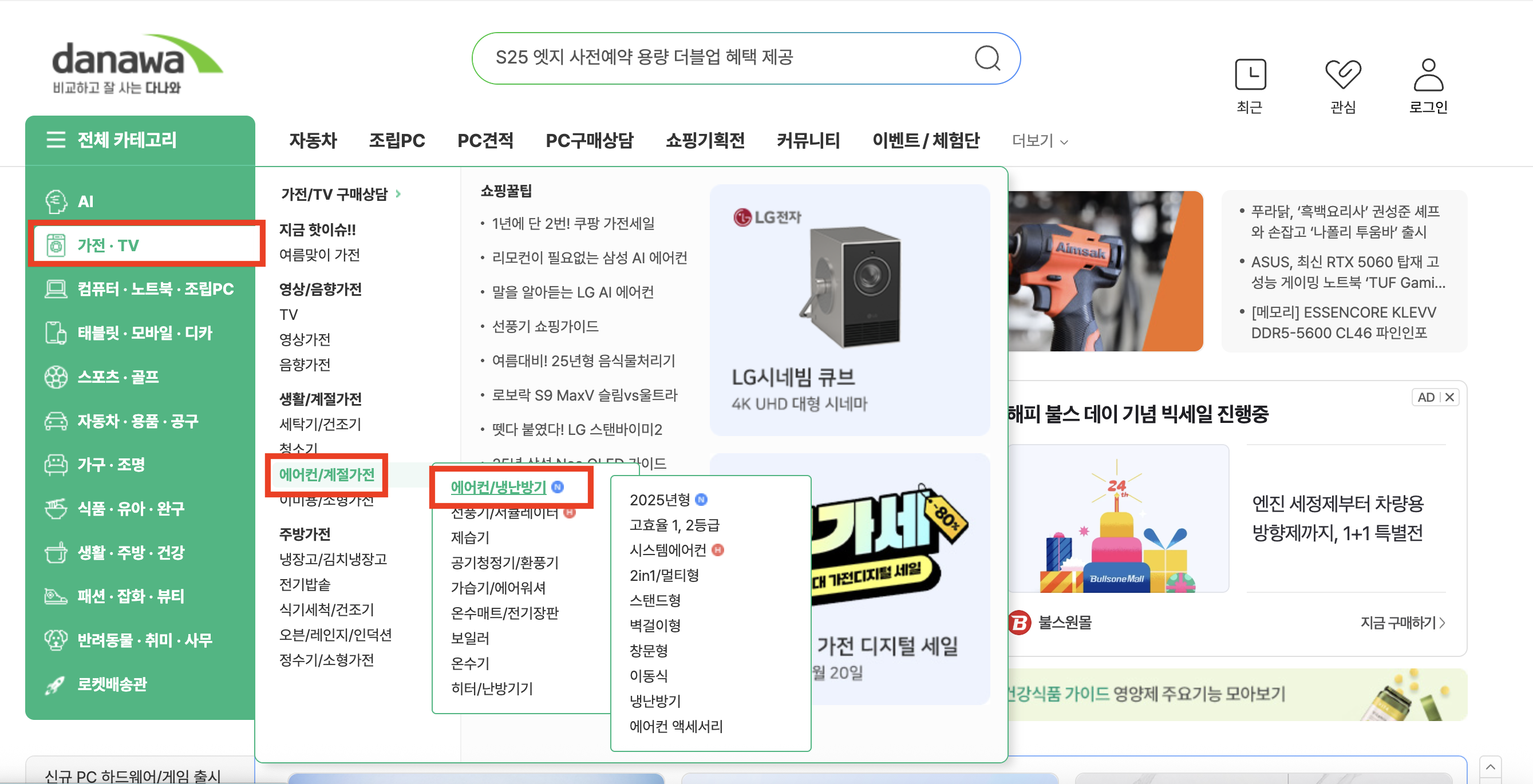1533x784 pixels.
Task: Open the LG시네빔 큐브 product banner
Action: tap(850, 310)
